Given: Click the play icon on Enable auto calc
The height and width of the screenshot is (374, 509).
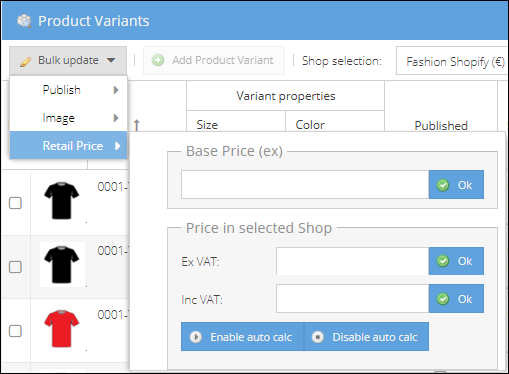Looking at the screenshot, I should pyautogui.click(x=196, y=337).
